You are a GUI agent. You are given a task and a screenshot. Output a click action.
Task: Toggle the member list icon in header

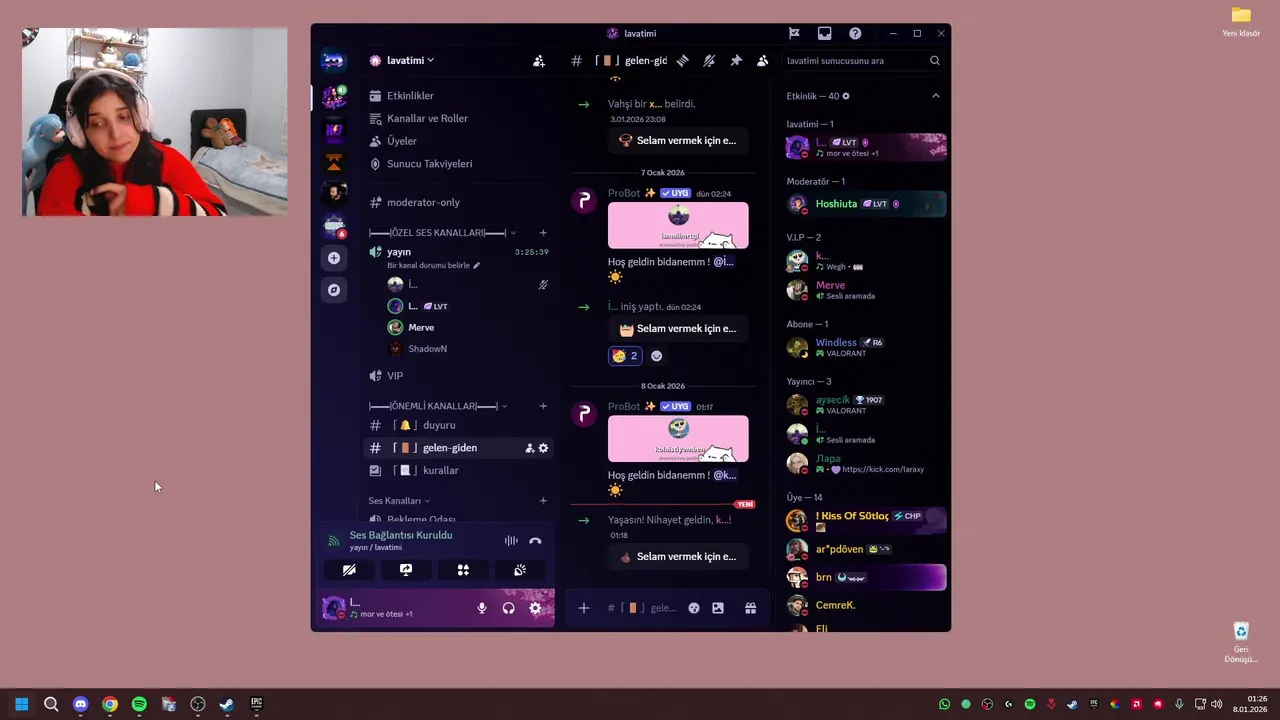coord(762,61)
